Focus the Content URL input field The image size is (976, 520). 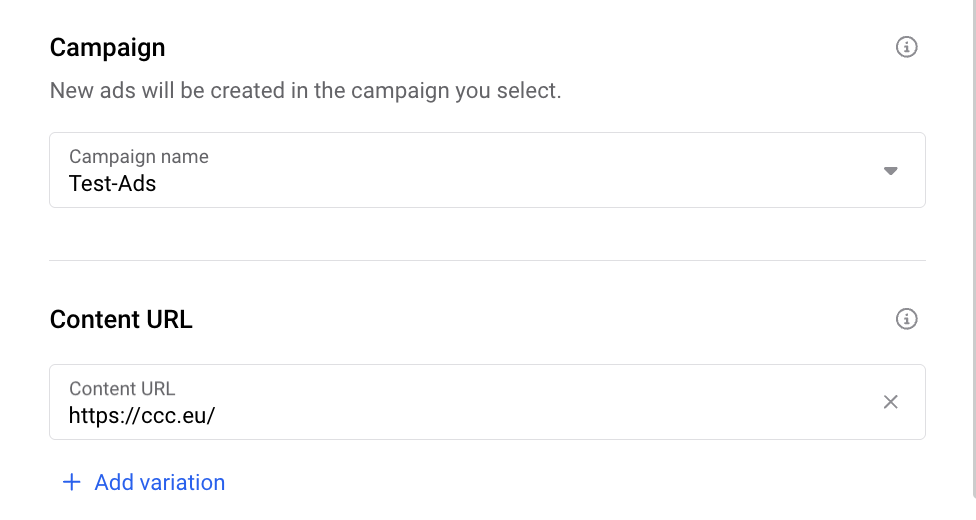[487, 402]
